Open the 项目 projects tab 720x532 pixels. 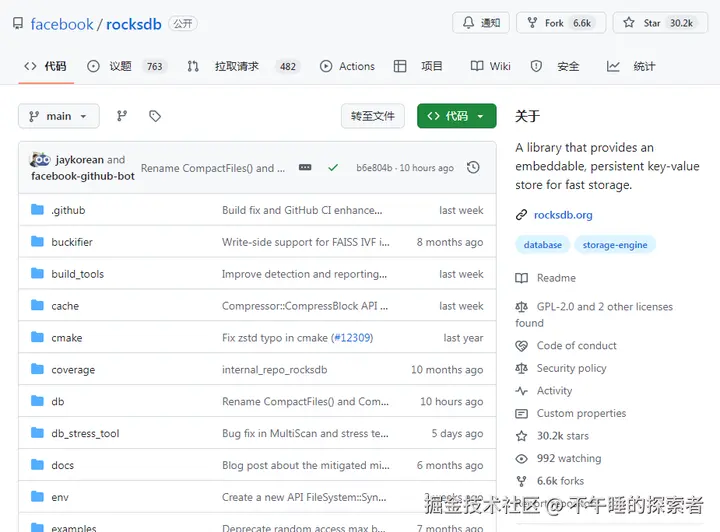click(418, 67)
